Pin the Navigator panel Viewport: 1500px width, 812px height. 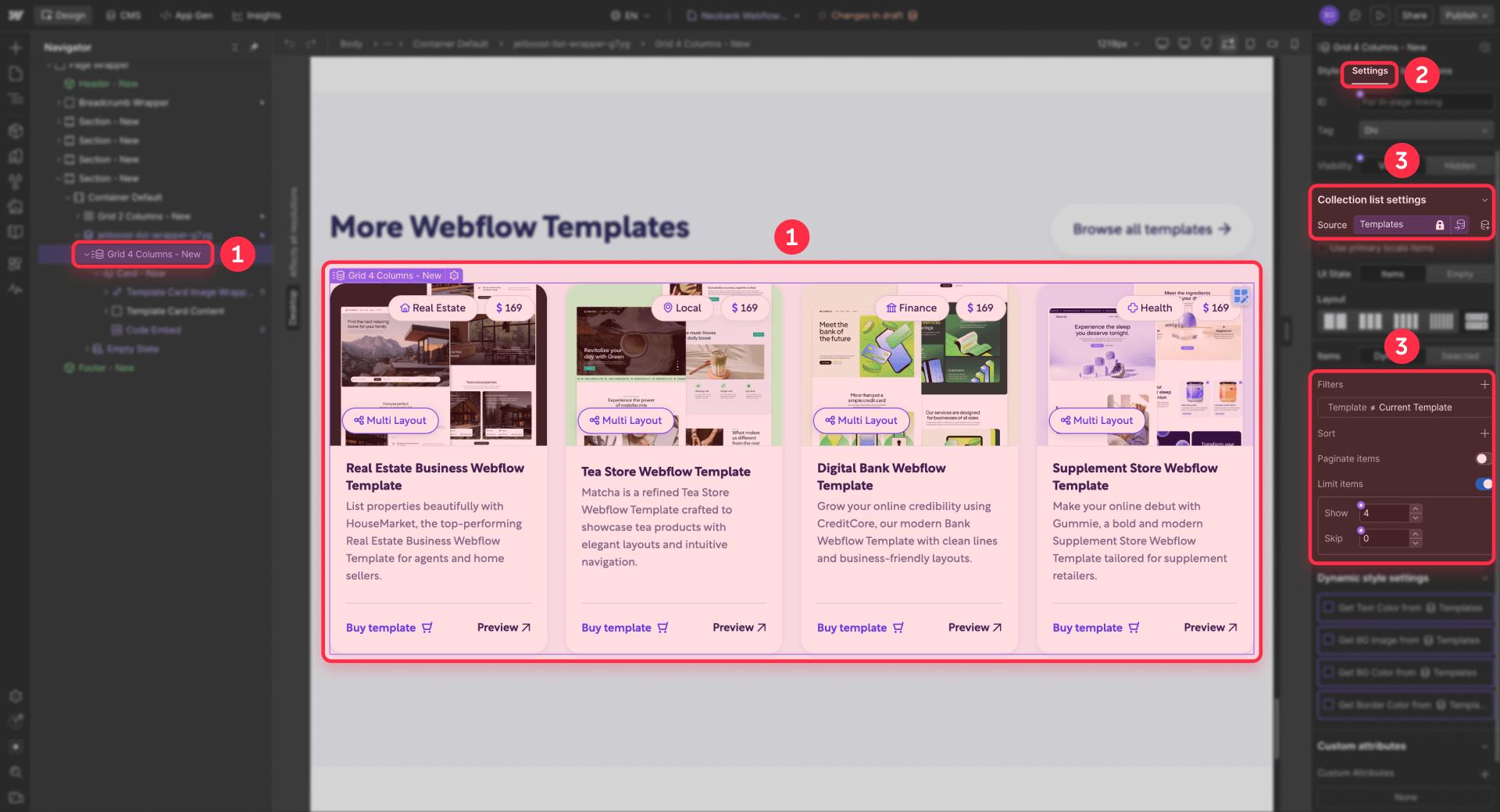[x=255, y=48]
